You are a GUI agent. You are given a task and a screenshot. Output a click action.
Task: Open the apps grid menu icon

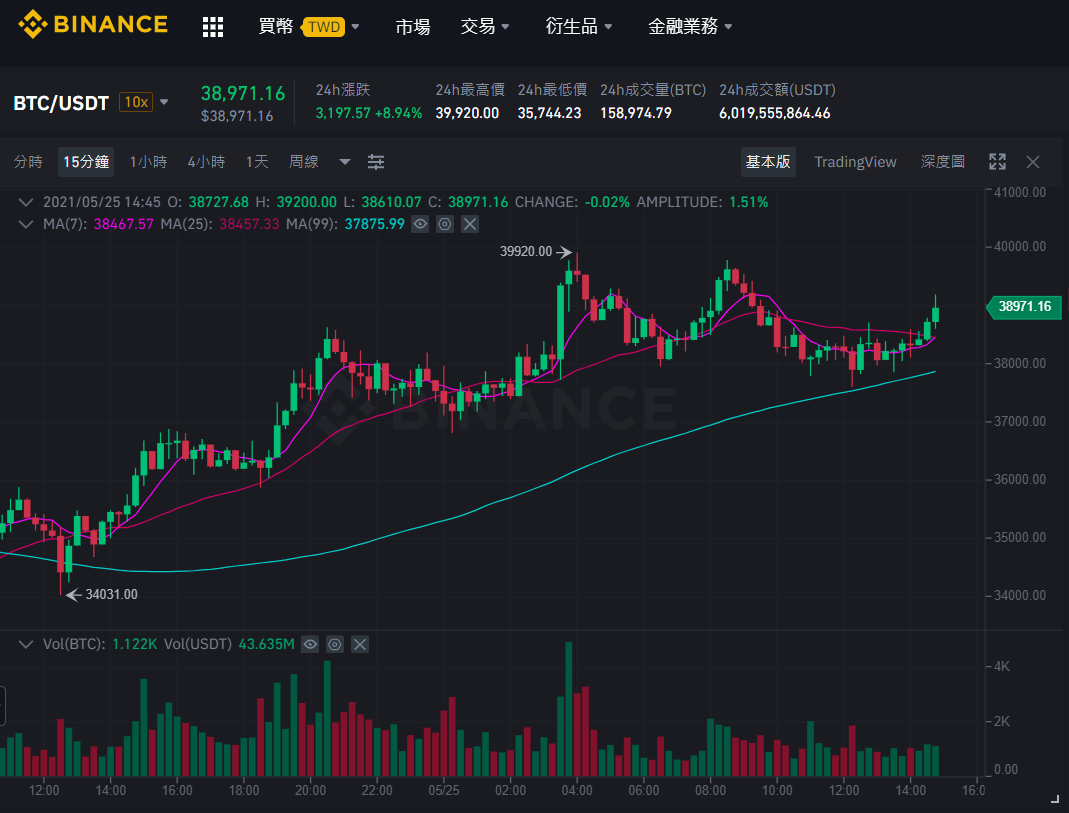[213, 27]
